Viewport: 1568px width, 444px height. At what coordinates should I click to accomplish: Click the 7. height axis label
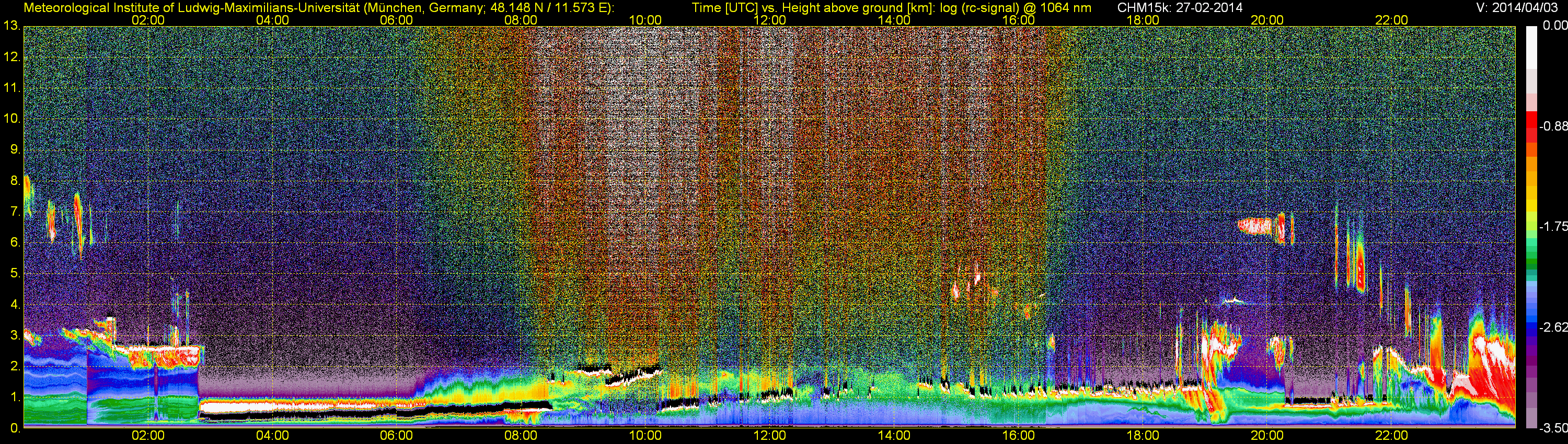[x=15, y=212]
